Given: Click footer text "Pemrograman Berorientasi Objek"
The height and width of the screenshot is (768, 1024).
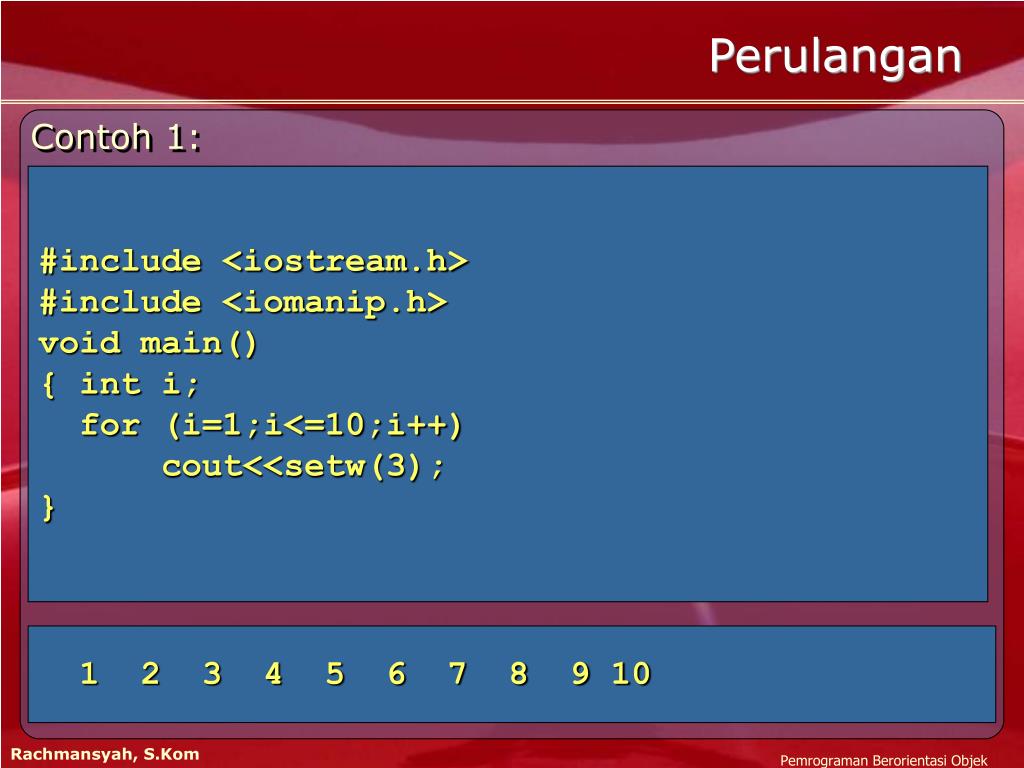Looking at the screenshot, I should 884,760.
